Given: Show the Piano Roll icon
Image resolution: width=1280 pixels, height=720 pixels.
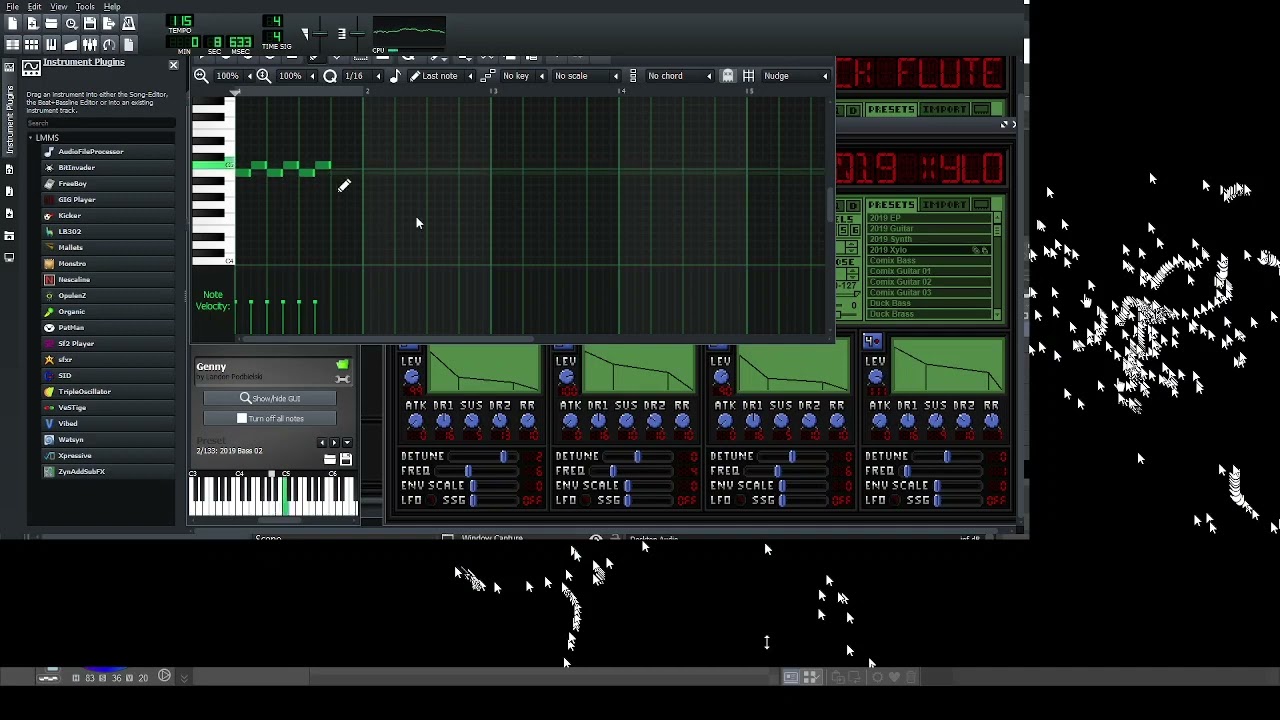Looking at the screenshot, I should click(x=51, y=44).
